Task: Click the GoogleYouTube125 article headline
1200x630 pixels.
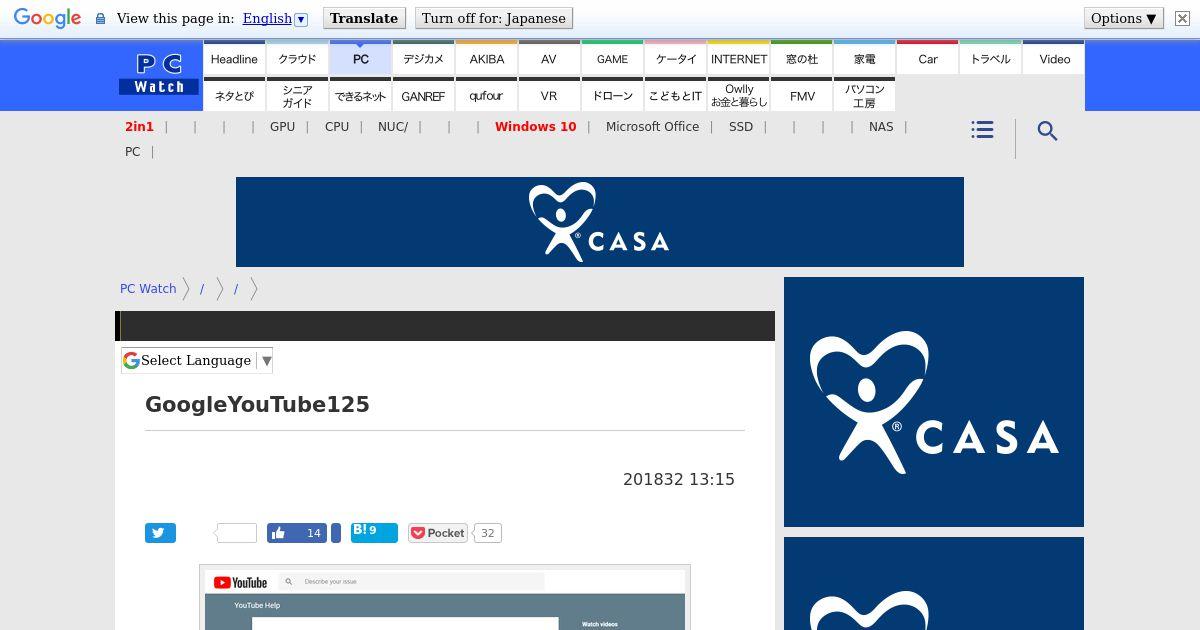Action: click(x=257, y=404)
